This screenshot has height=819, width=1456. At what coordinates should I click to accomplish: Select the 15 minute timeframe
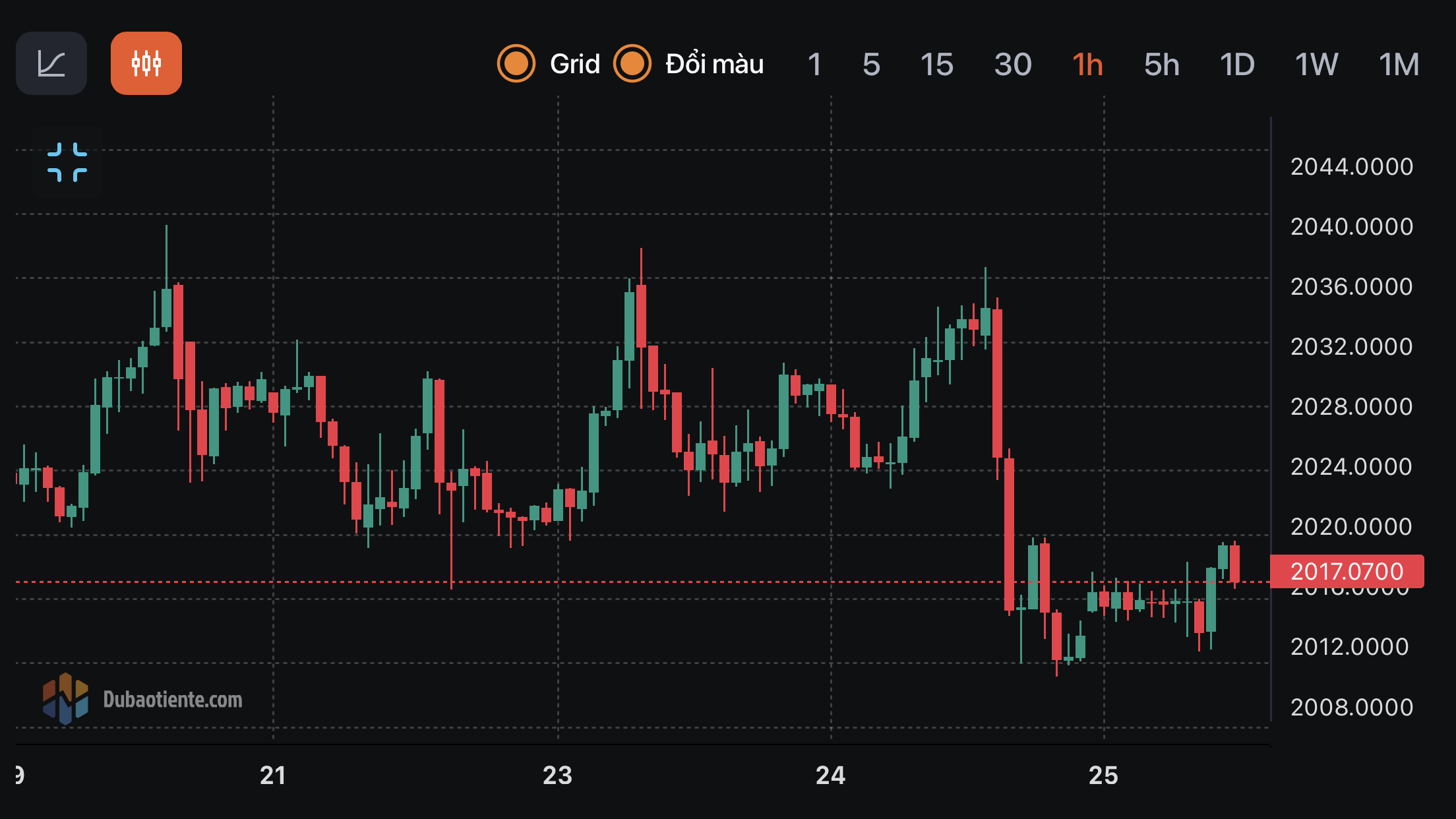click(x=936, y=65)
